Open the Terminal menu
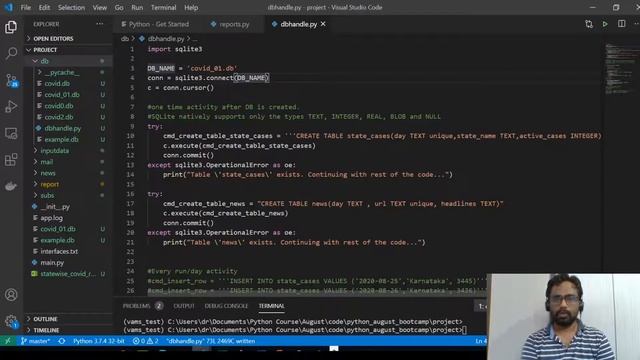The height and width of the screenshot is (360, 640). tap(163, 7)
